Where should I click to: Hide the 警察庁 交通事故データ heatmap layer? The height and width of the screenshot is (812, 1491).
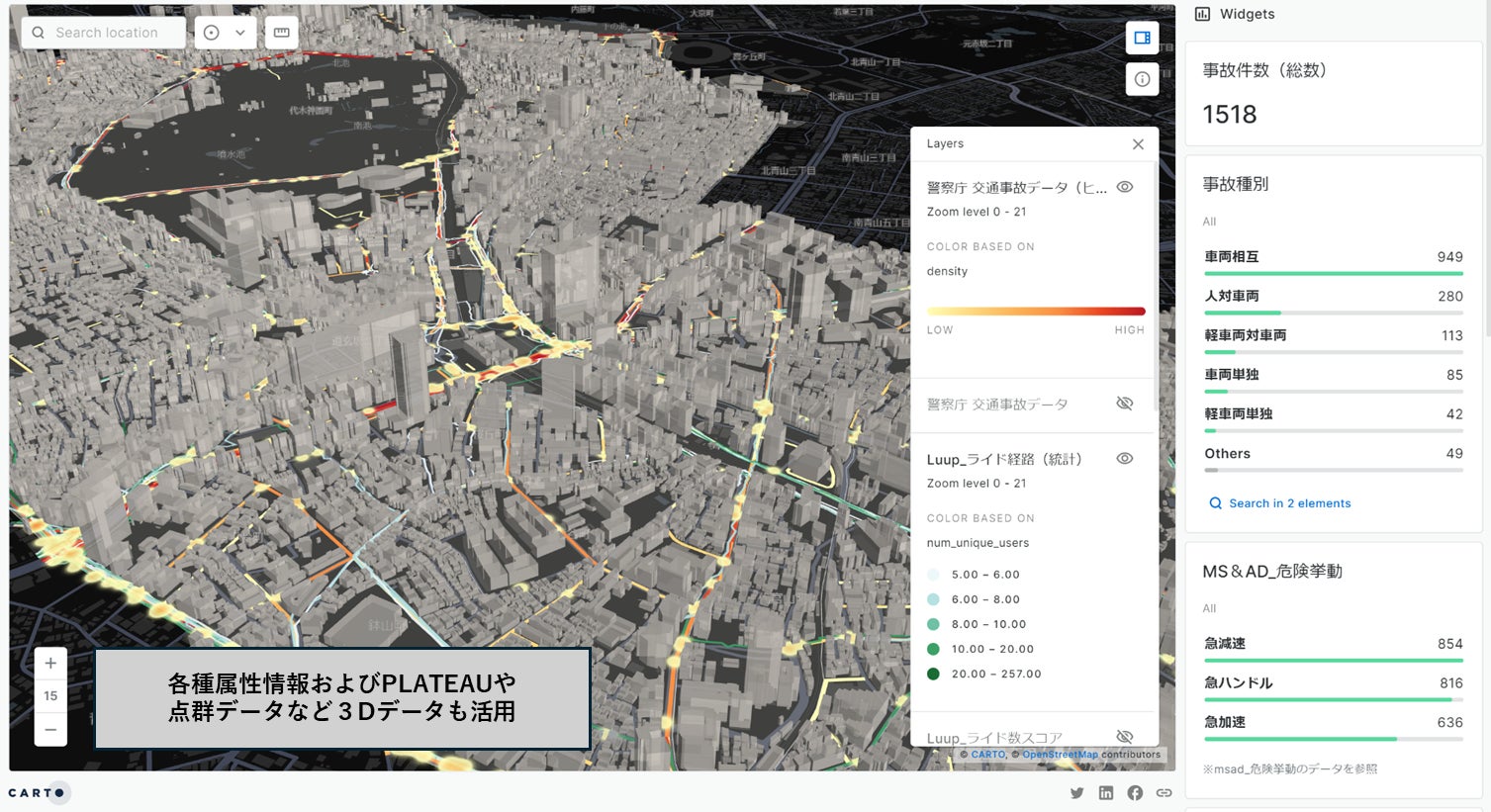[x=1125, y=187]
